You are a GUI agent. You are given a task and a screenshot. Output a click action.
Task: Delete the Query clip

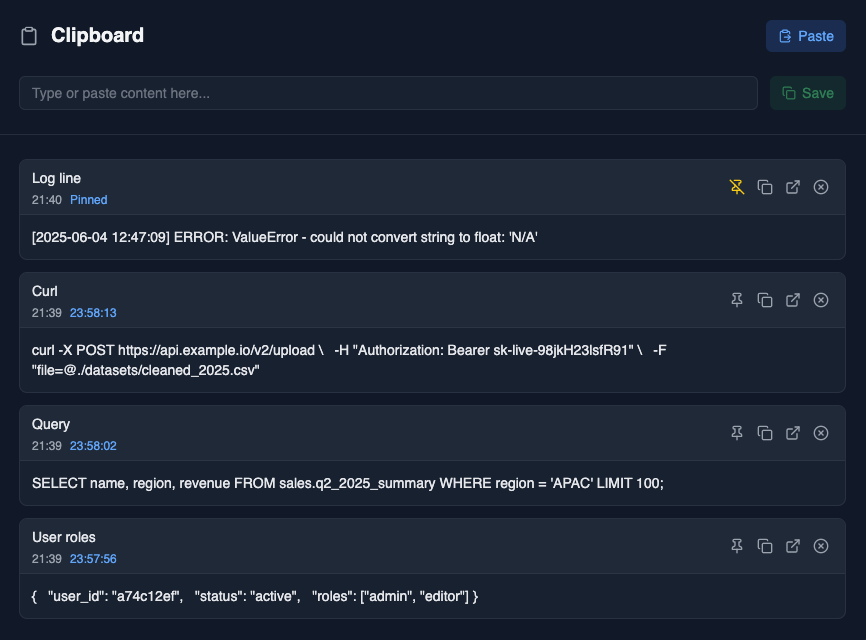pos(821,433)
